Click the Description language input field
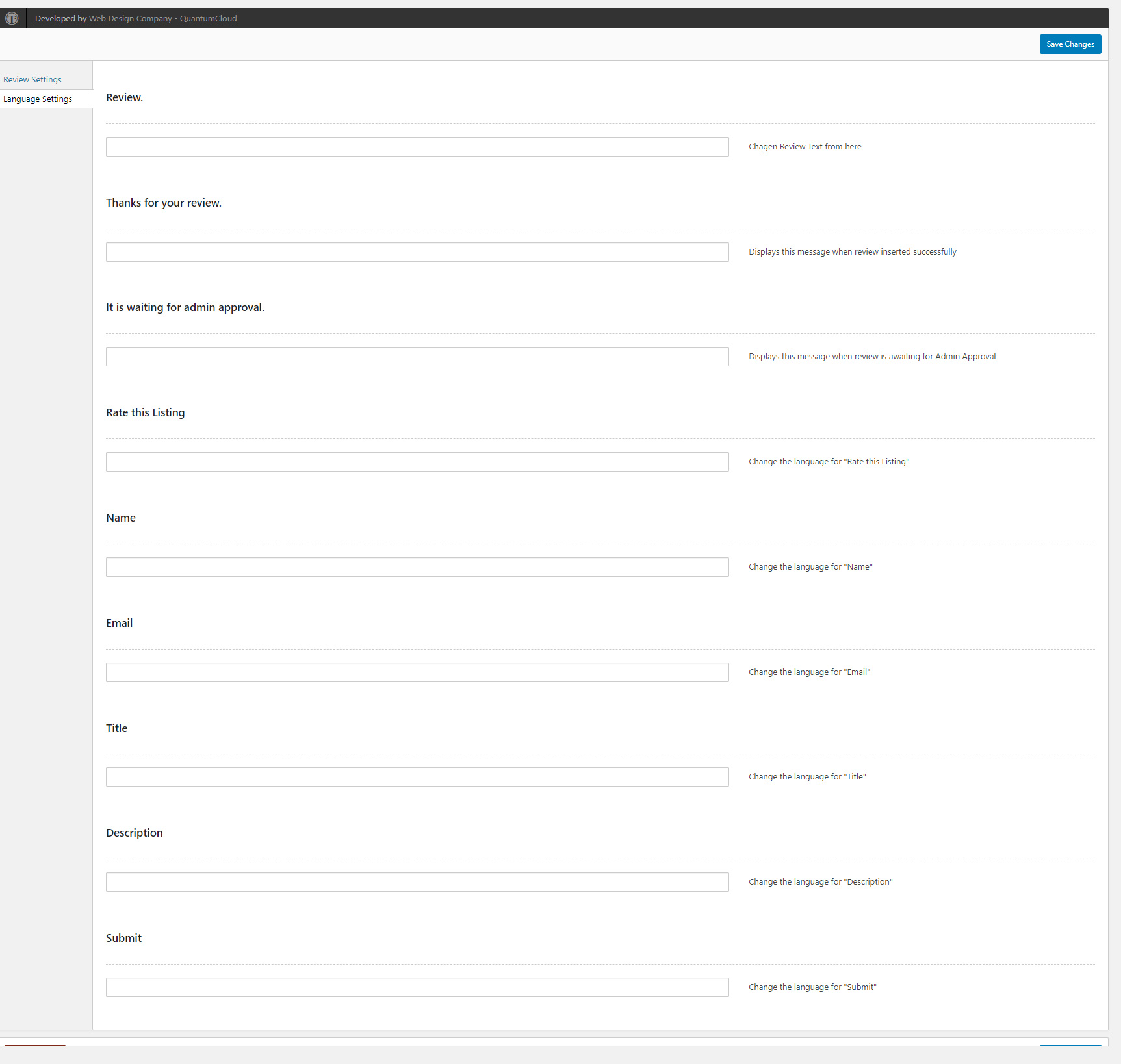This screenshot has width=1121, height=1064. pyautogui.click(x=417, y=882)
